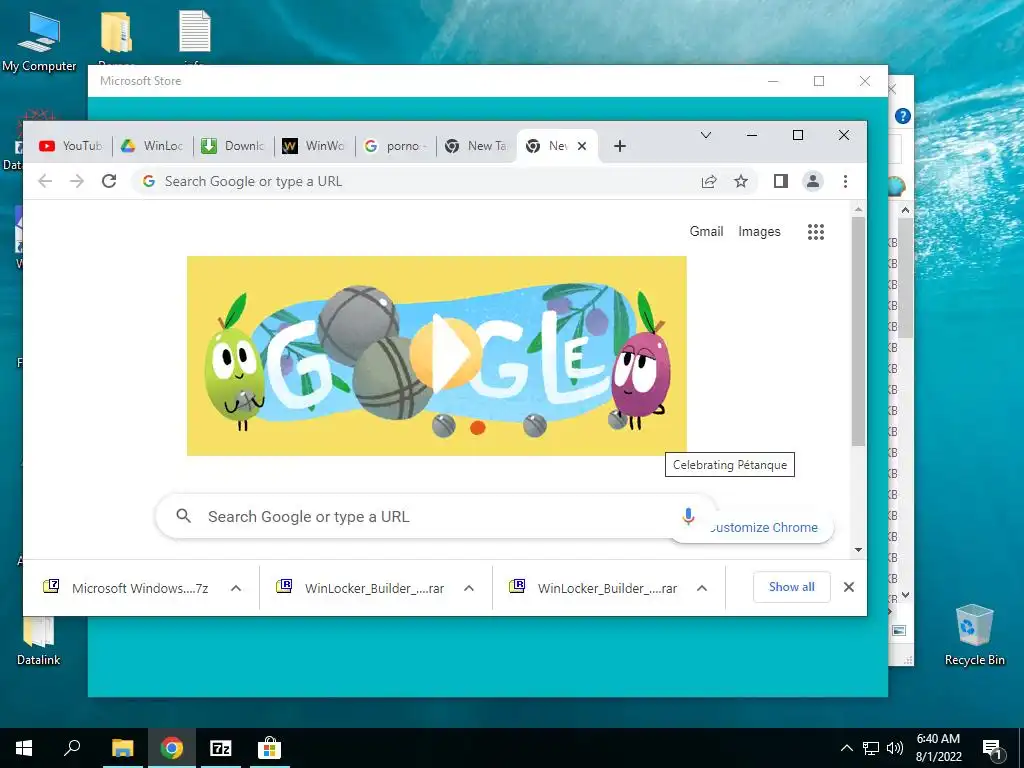Close the active New Tab
Viewport: 1024px width, 768px height.
pos(582,146)
